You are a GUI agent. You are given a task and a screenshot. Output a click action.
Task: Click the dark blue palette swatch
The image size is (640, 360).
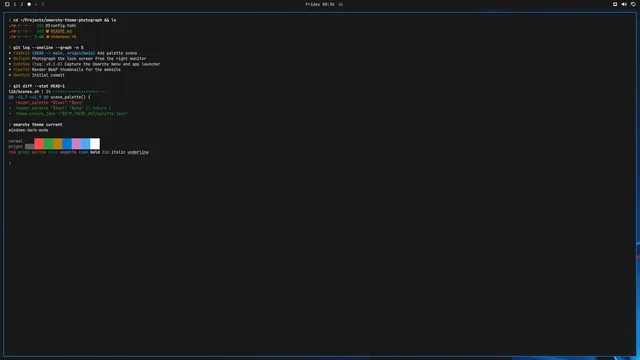coord(67,144)
